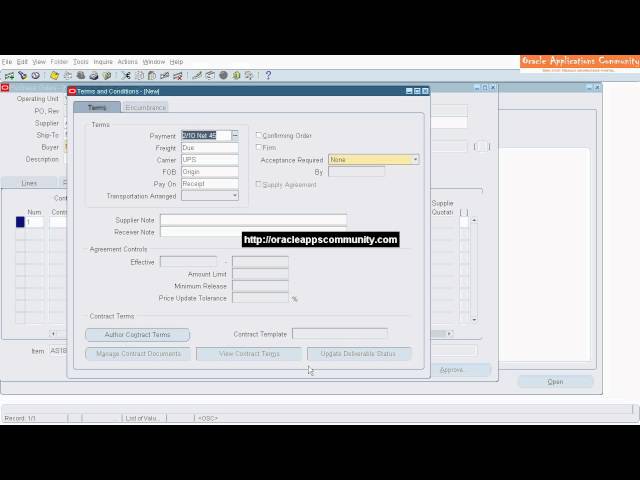Click the Author Contract Terms button
Screen dimensions: 640x480
point(138,335)
